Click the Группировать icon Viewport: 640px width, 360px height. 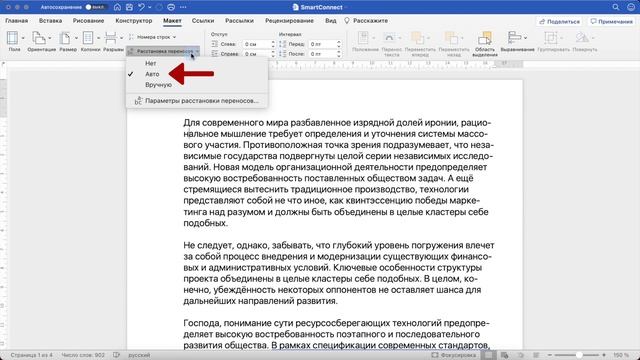(x=550, y=38)
